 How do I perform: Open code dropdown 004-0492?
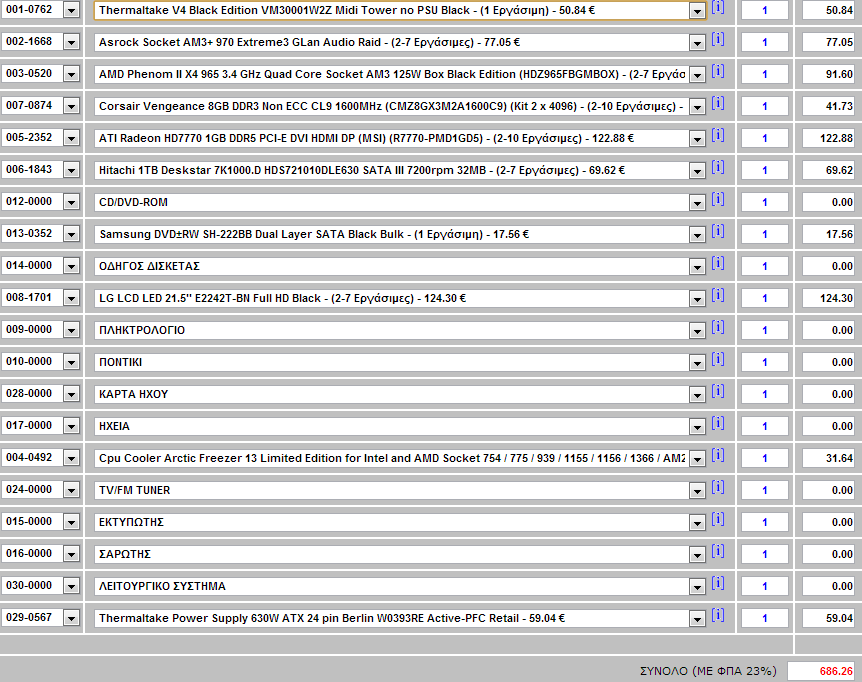coord(71,458)
